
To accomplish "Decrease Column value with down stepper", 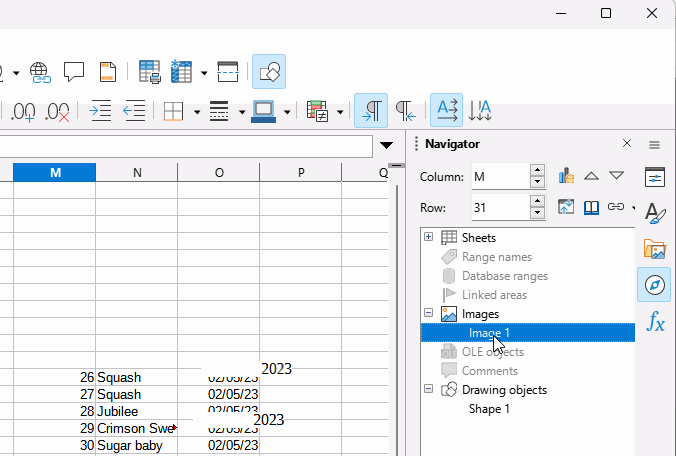I will click(x=537, y=182).
